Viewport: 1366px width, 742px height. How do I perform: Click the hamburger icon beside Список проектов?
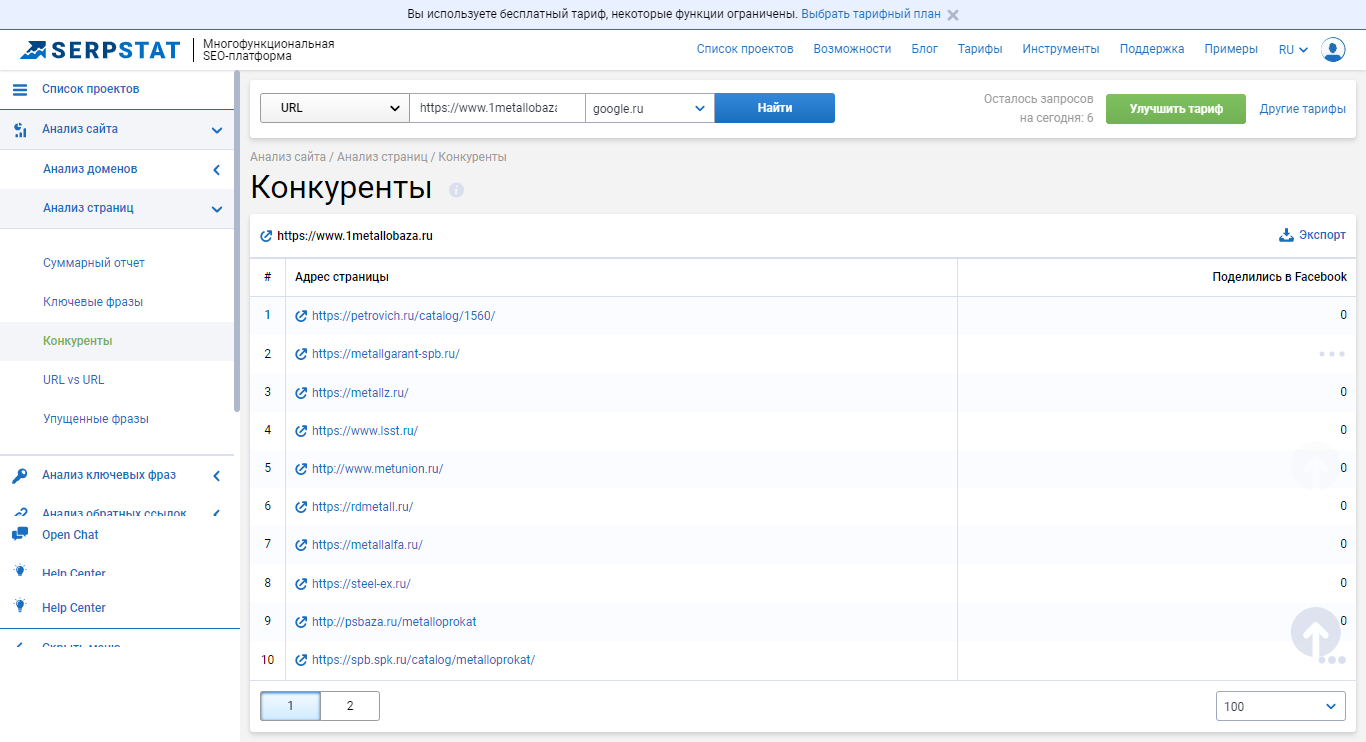[20, 89]
